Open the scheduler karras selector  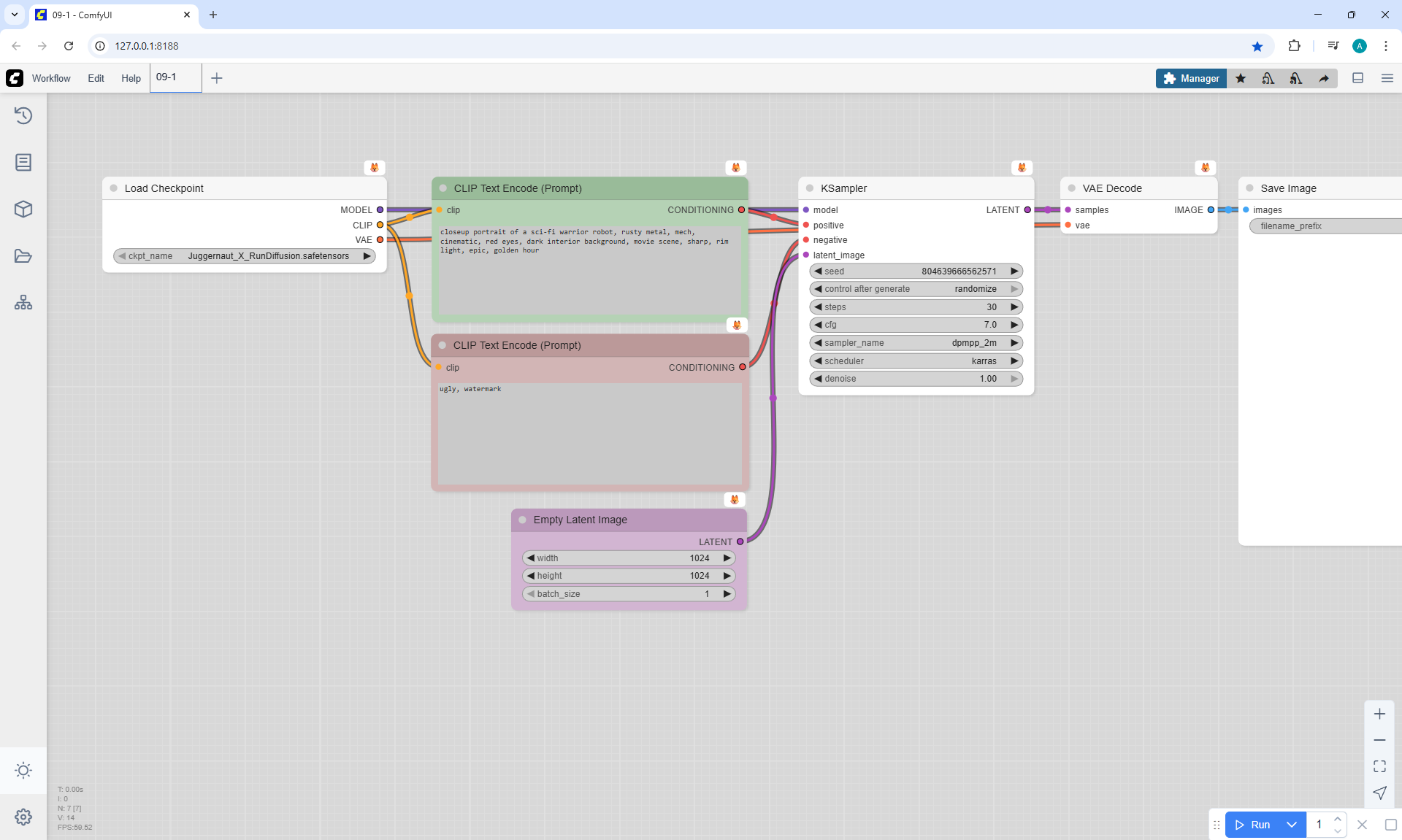coord(916,361)
